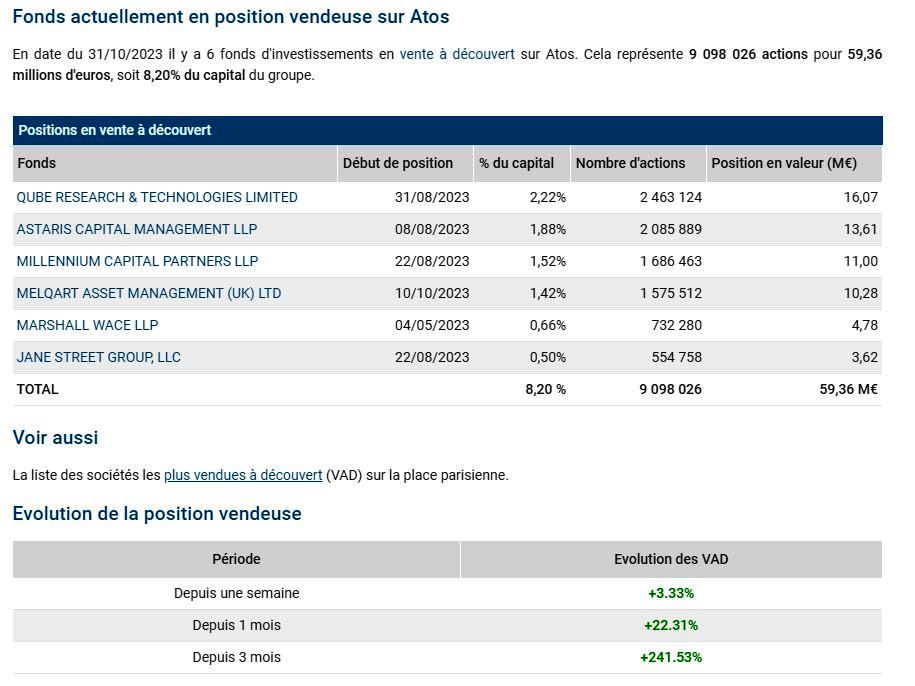Click the 0,50% capital cell
The image size is (915, 686).
pyautogui.click(x=548, y=358)
